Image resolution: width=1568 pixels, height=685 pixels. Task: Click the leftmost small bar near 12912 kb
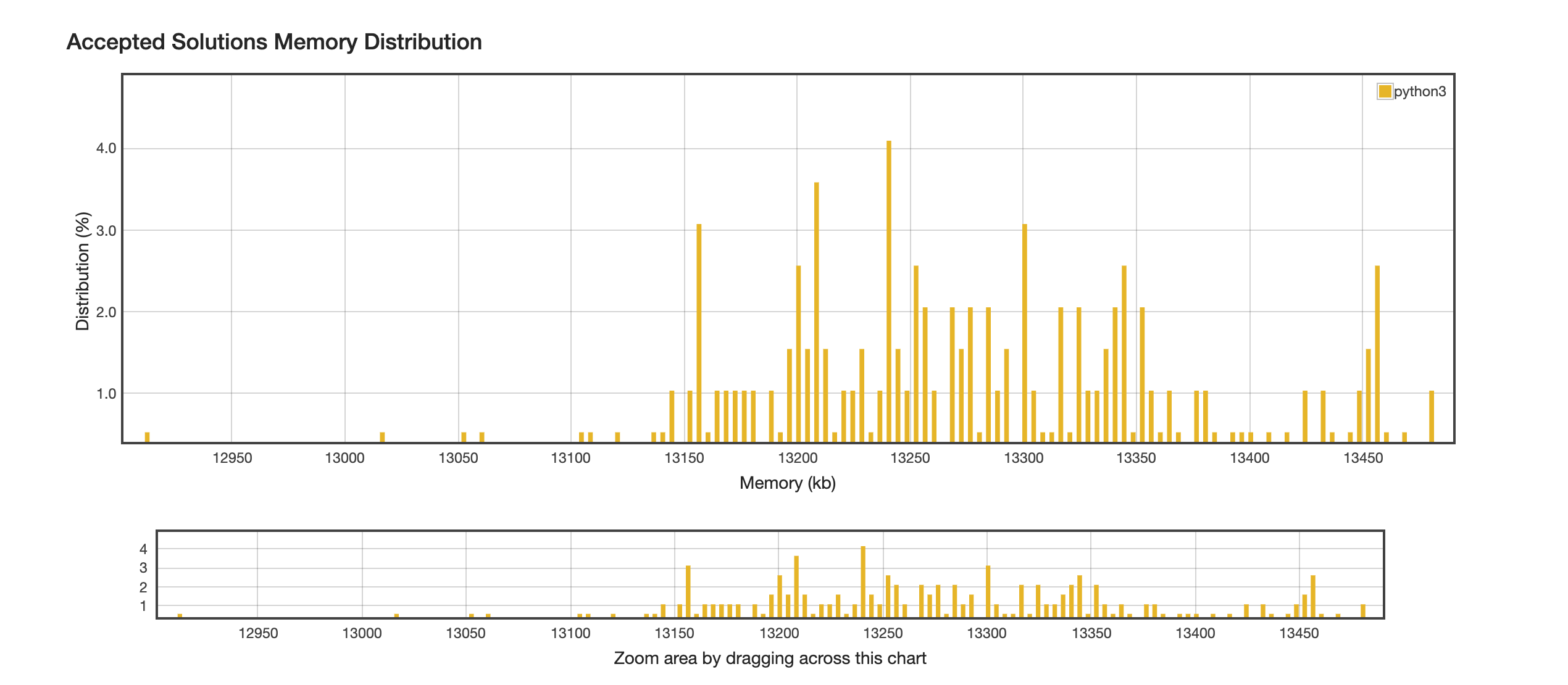point(147,437)
